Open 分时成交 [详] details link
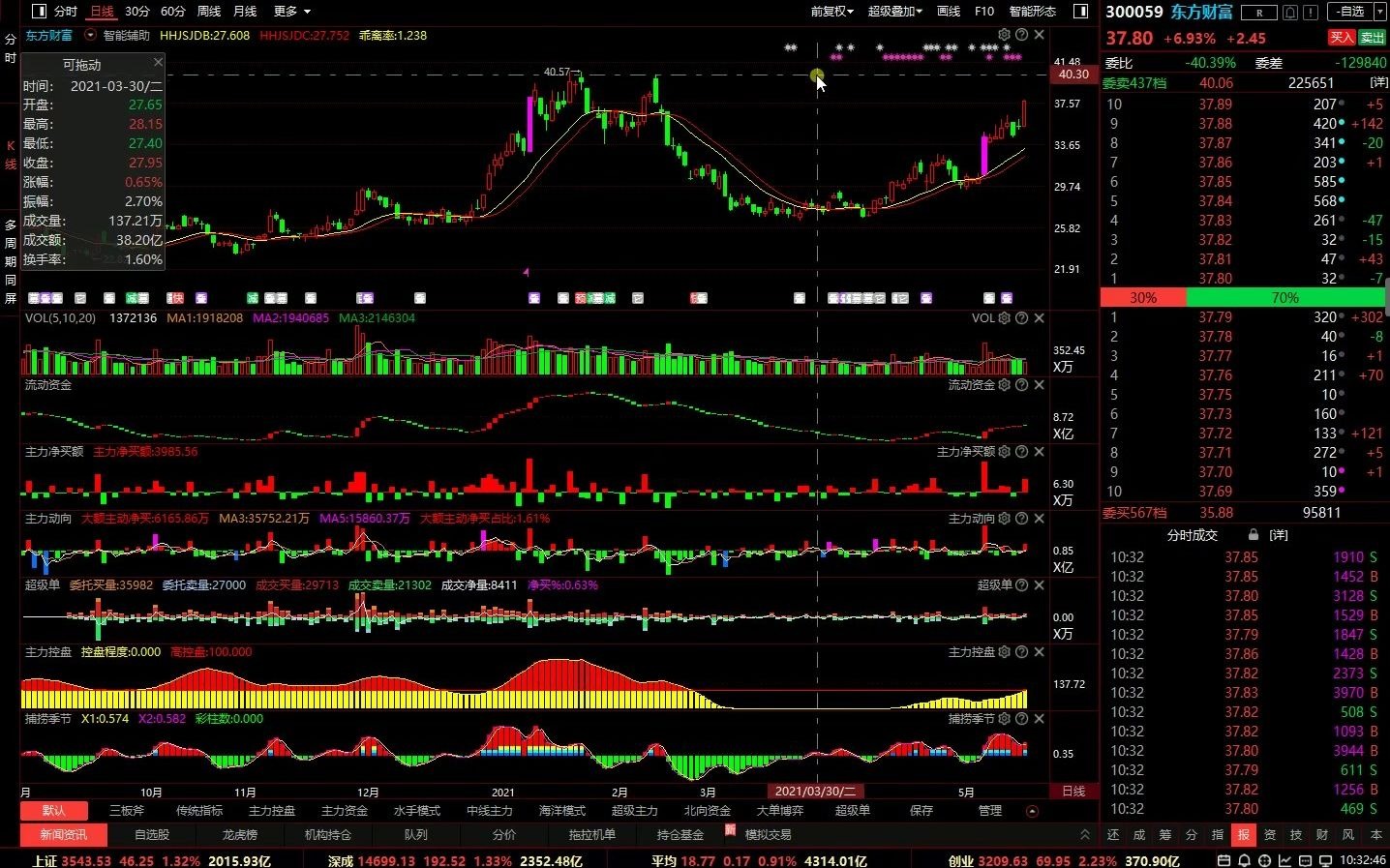Viewport: 1390px width, 868px height. tap(1279, 535)
